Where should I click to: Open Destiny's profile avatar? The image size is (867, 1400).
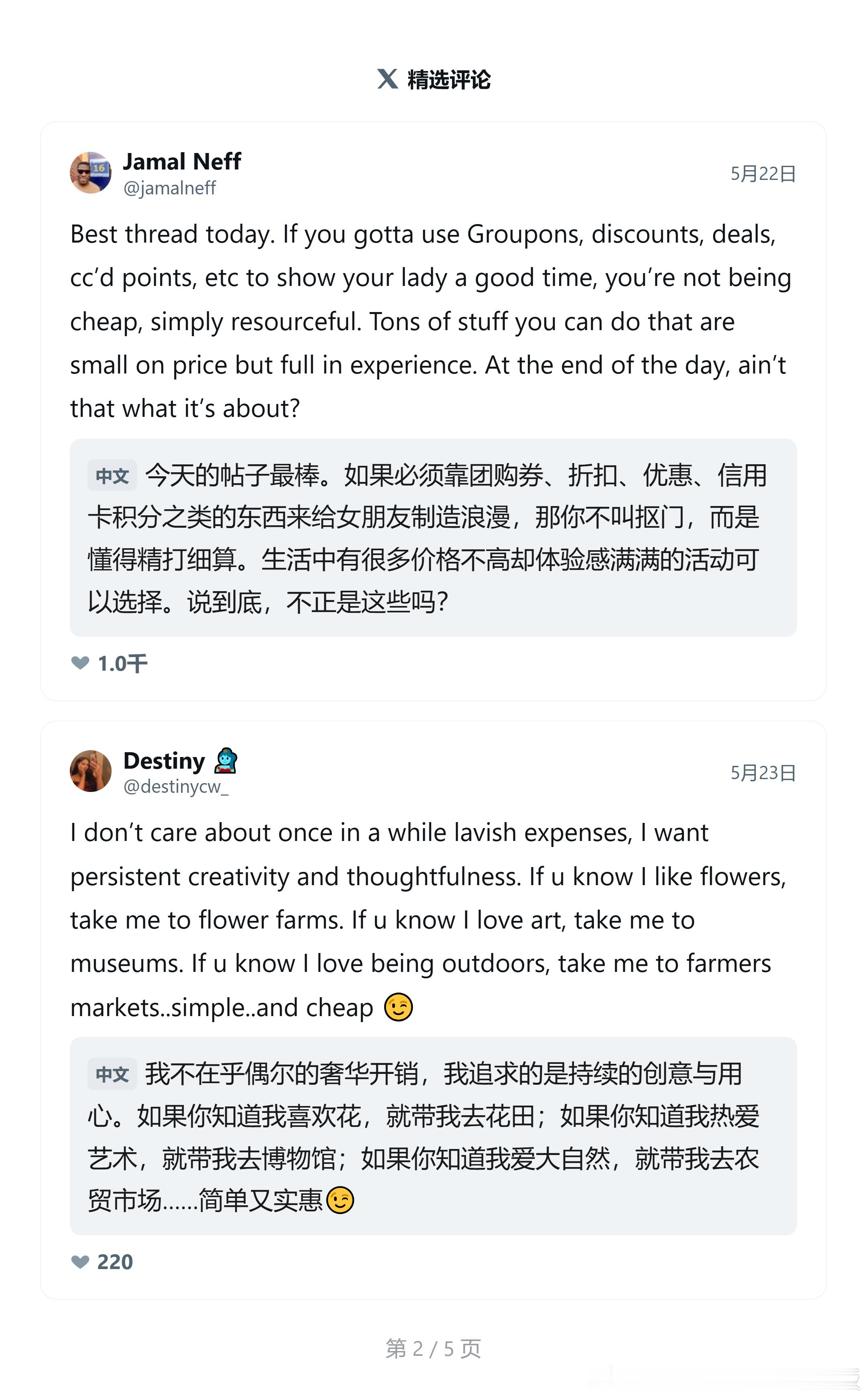(x=91, y=771)
